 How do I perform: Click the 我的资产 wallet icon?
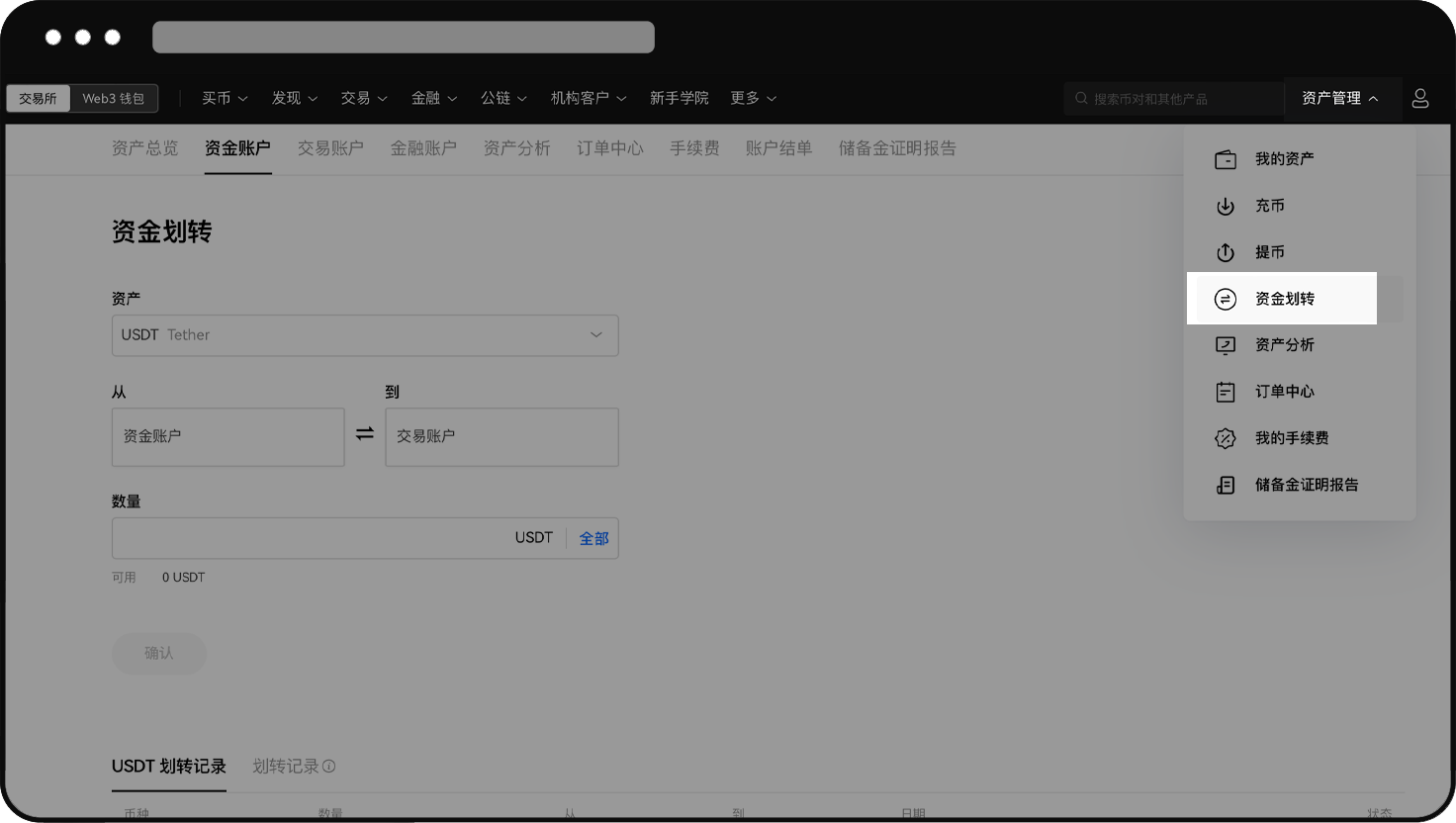pos(1225,158)
